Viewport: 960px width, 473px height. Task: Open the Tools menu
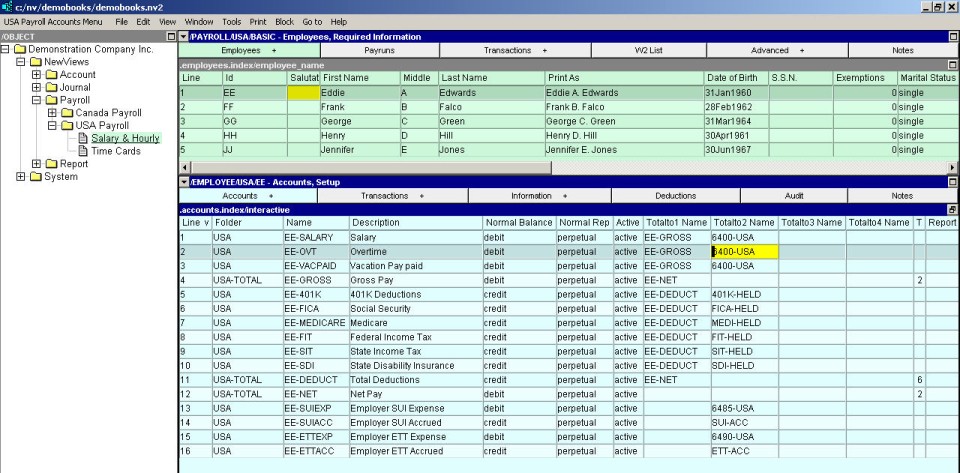pos(231,21)
